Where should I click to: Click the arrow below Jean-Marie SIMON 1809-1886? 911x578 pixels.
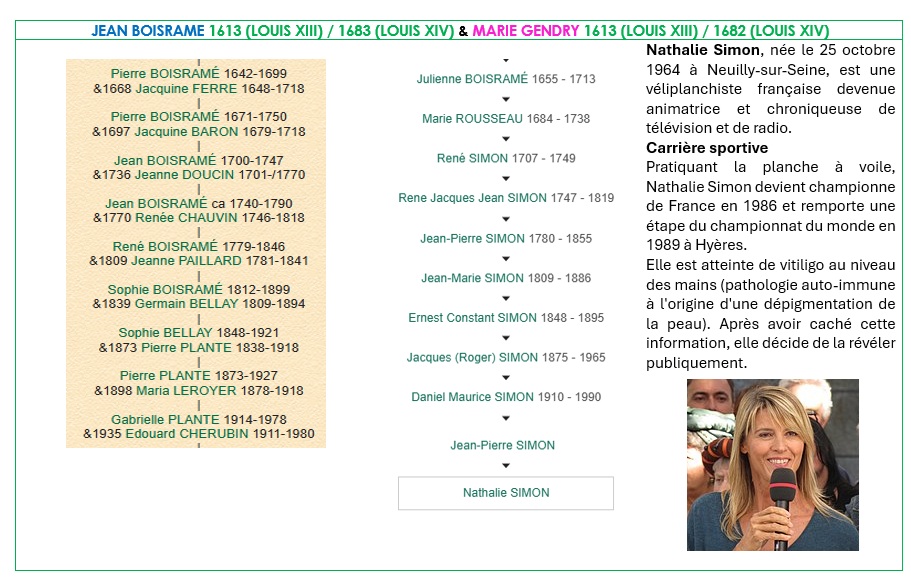[505, 298]
